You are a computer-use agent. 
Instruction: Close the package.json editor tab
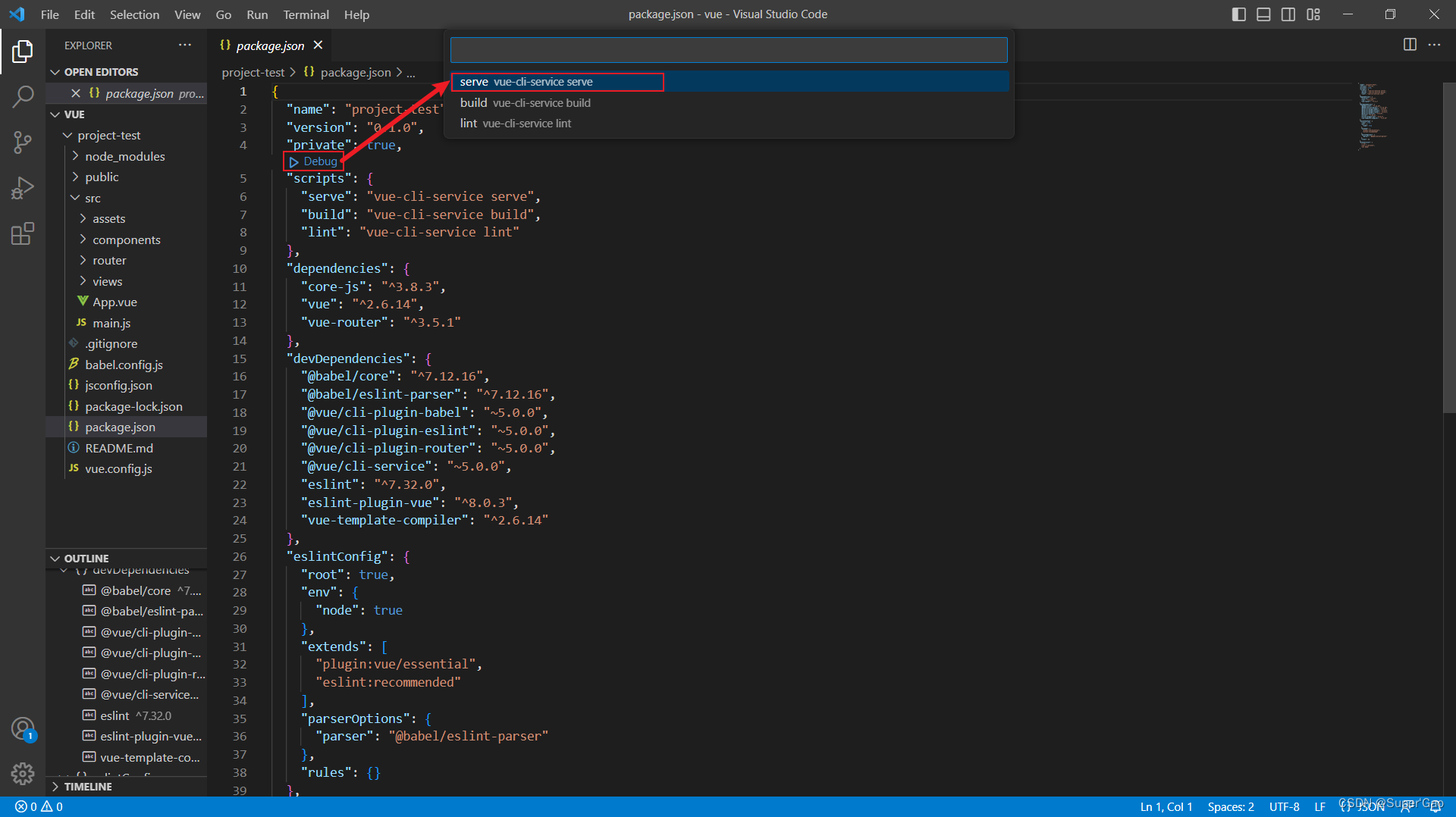click(318, 45)
